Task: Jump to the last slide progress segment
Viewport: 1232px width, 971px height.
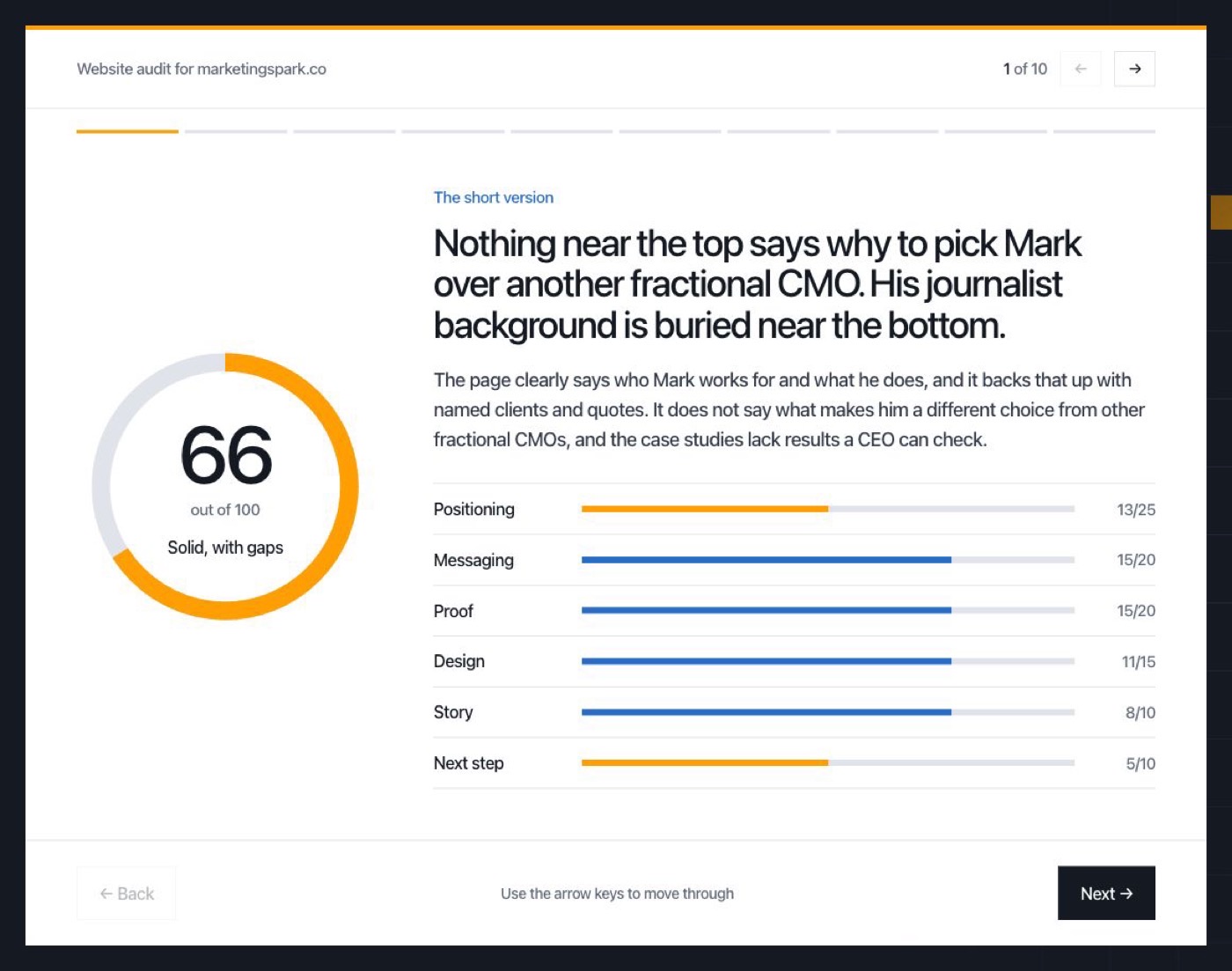Action: (x=1104, y=131)
